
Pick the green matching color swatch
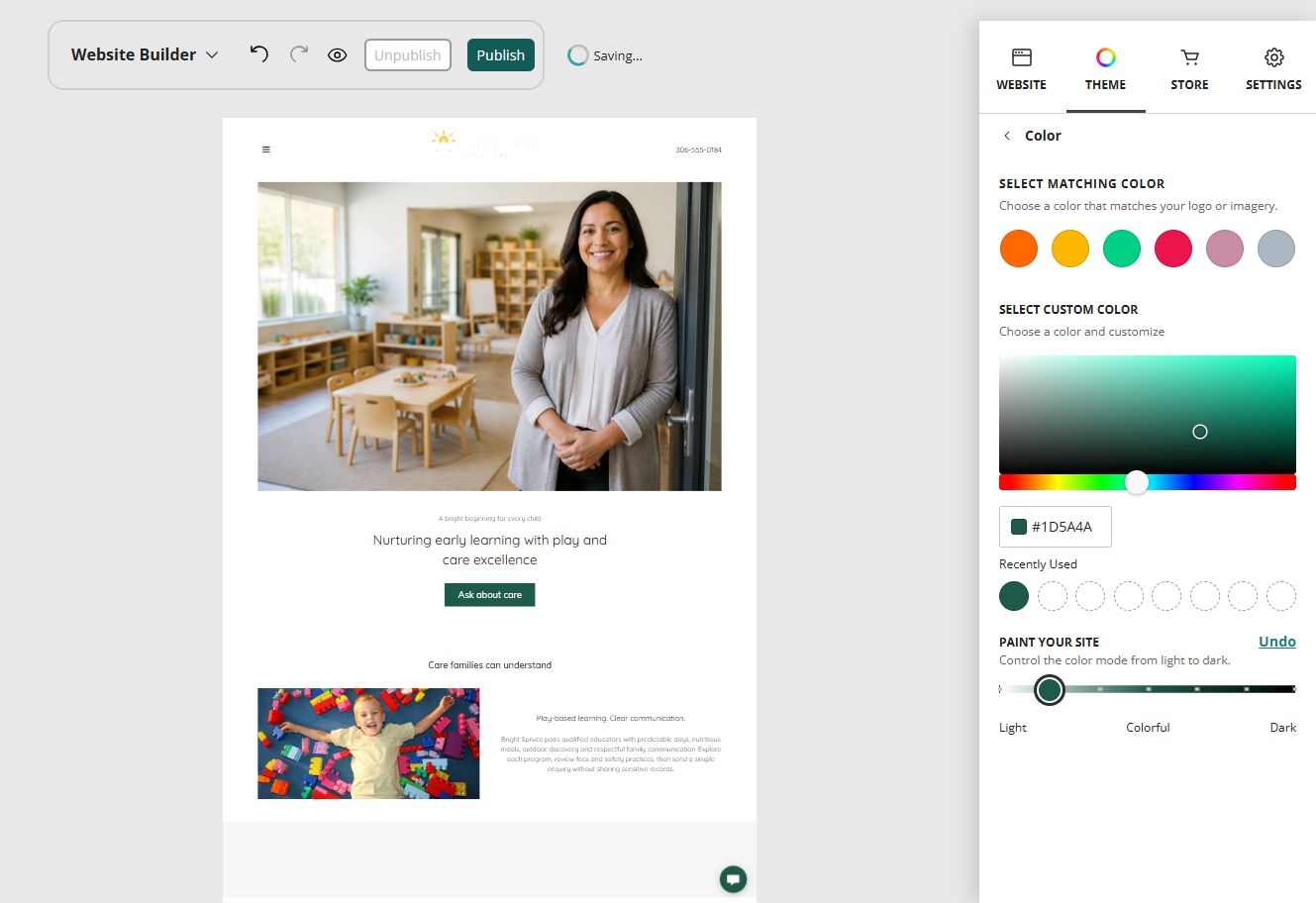point(1122,249)
